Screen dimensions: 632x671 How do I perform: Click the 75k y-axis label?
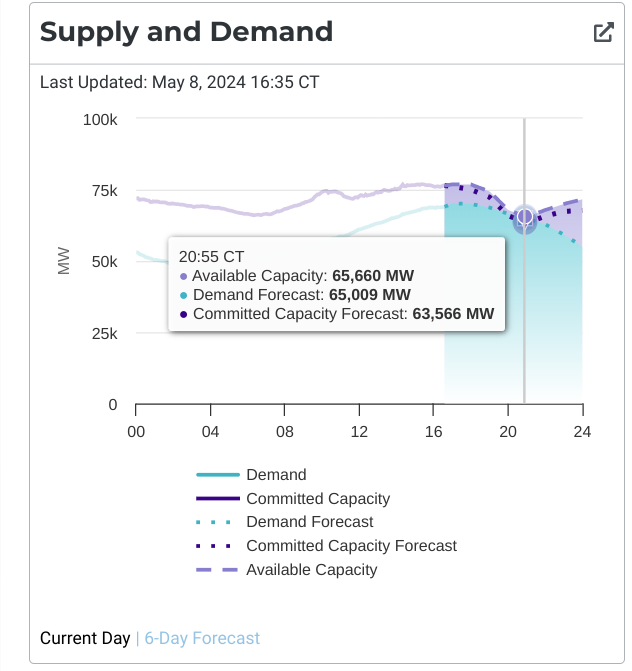[104, 191]
